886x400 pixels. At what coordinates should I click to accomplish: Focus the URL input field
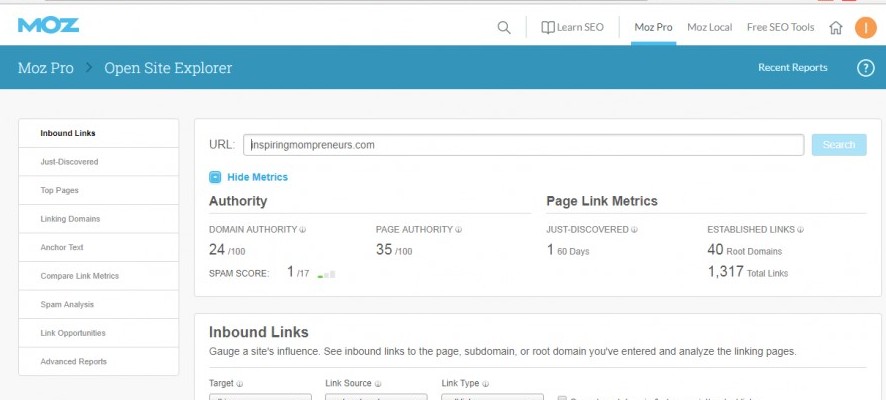[x=523, y=145]
